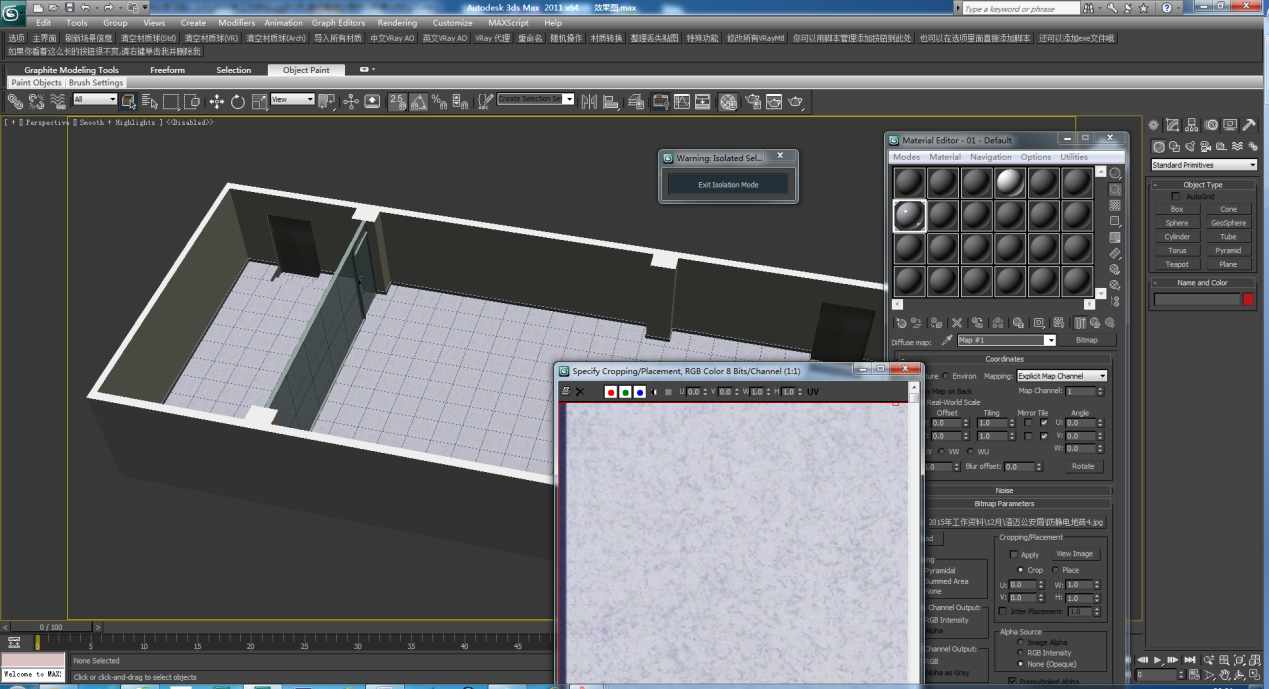
Task: Click the Play Animation button
Action: click(x=1158, y=660)
